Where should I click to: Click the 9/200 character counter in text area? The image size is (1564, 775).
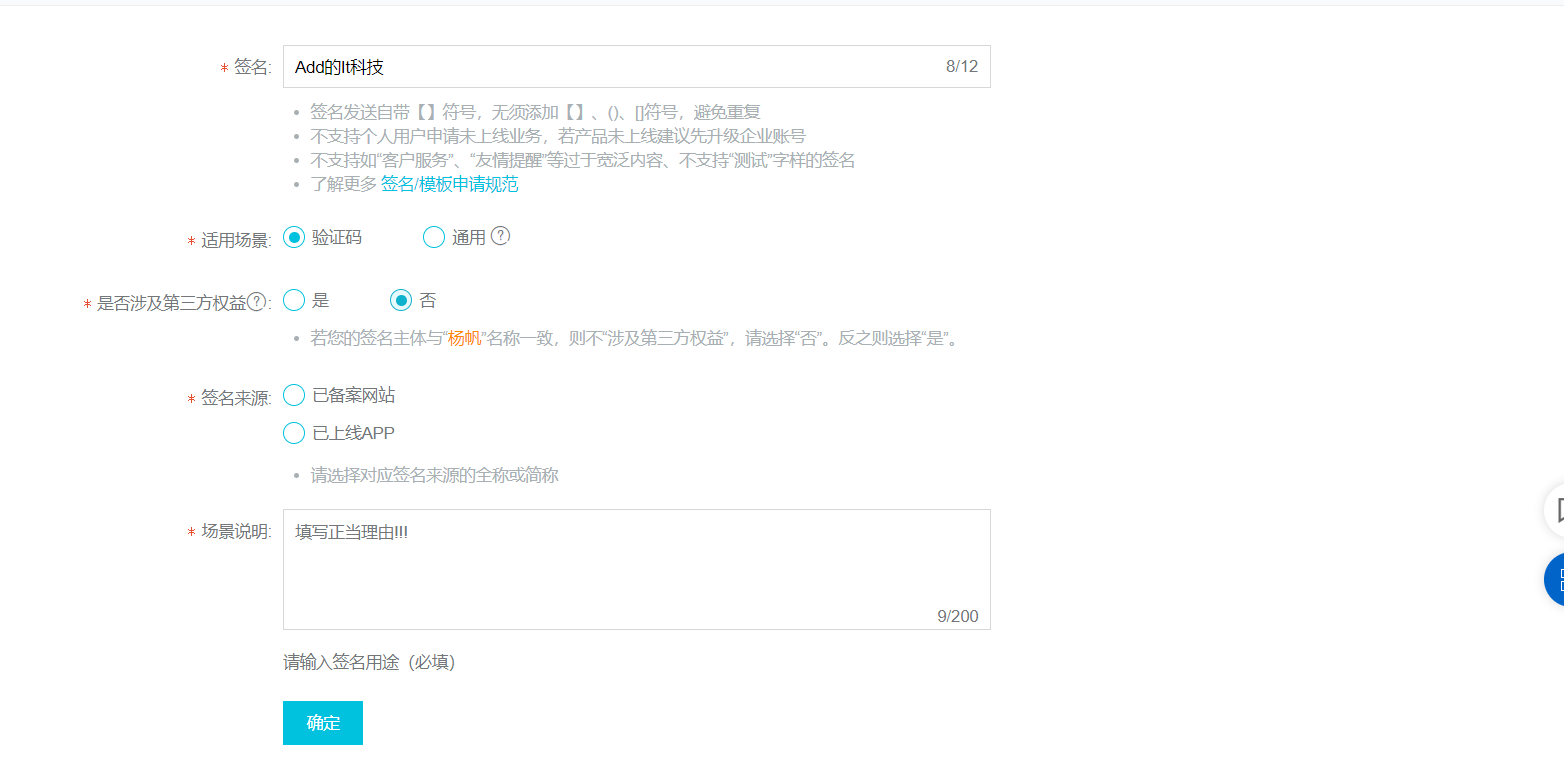coord(958,616)
